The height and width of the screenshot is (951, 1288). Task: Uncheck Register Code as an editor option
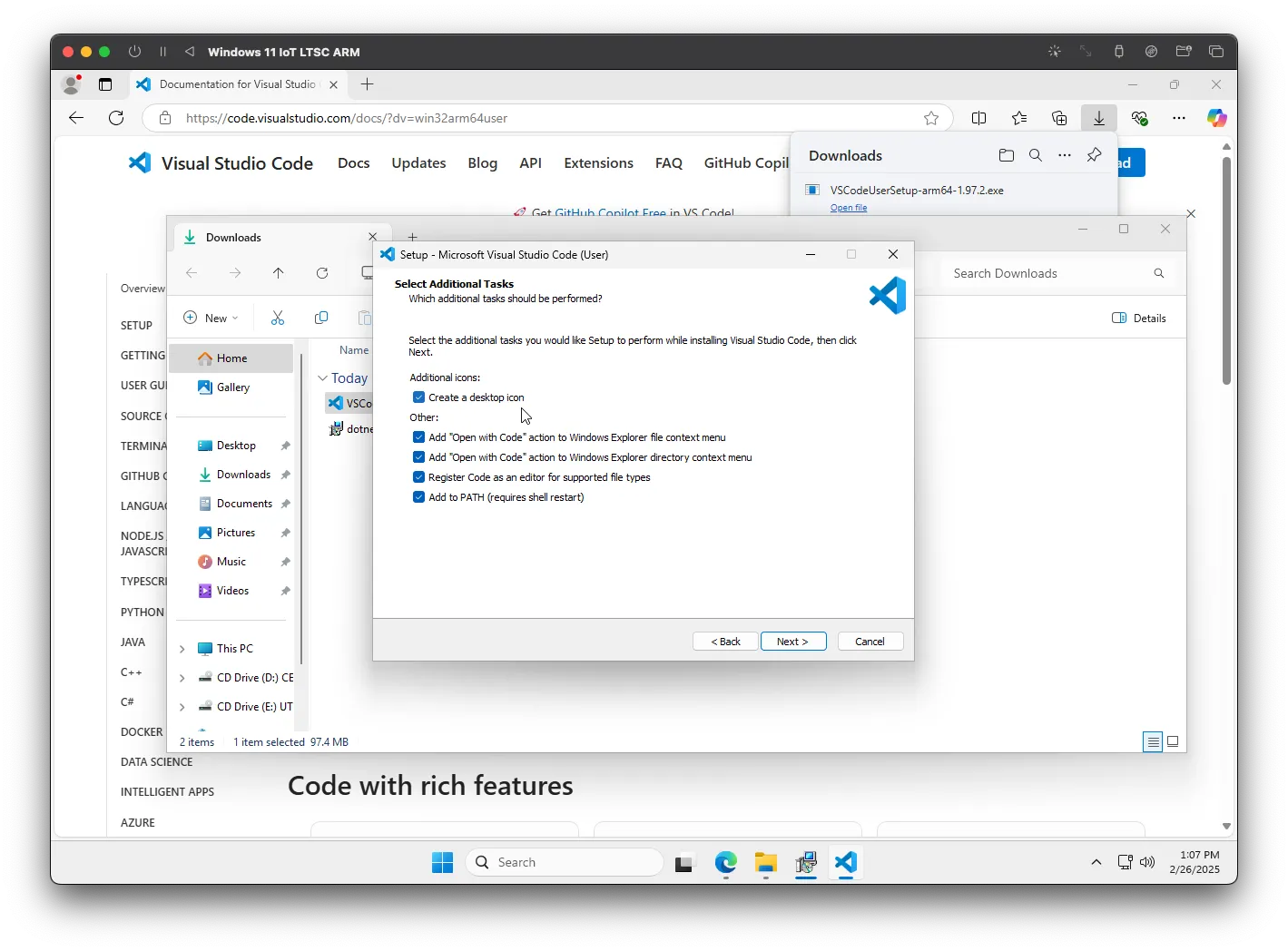click(x=418, y=477)
